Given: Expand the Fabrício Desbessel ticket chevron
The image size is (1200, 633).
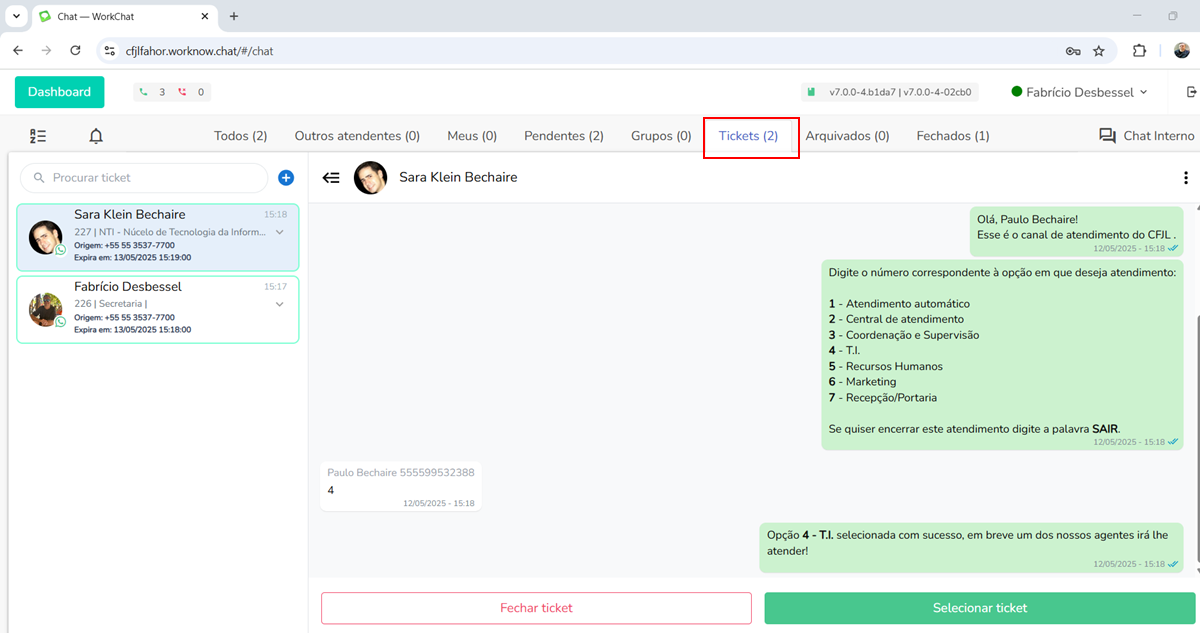Looking at the screenshot, I should (280, 304).
